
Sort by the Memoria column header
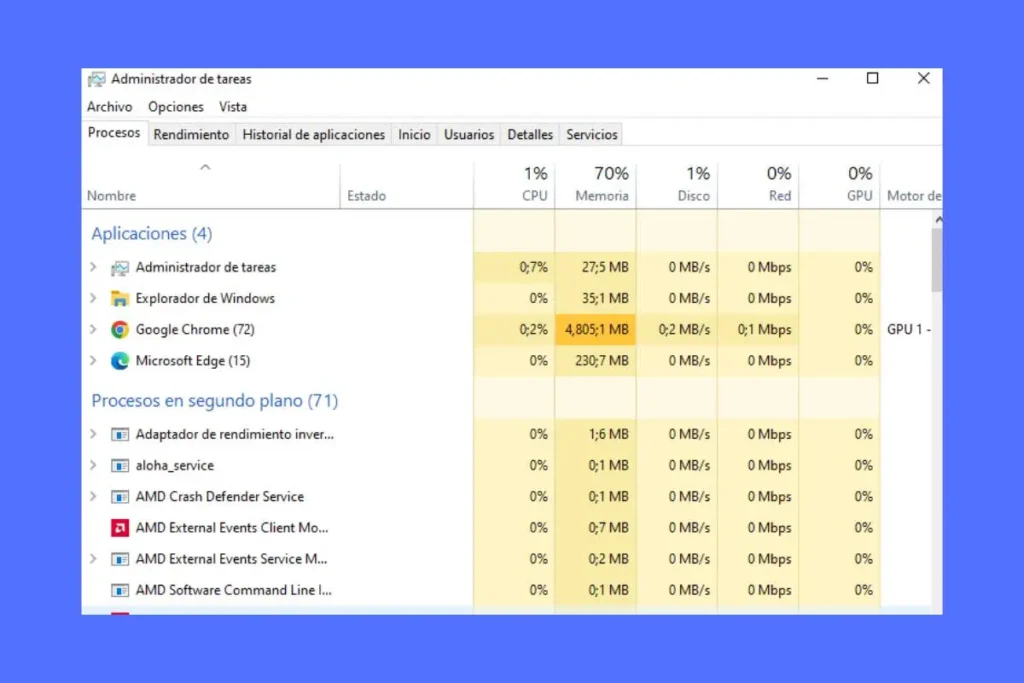pyautogui.click(x=595, y=185)
